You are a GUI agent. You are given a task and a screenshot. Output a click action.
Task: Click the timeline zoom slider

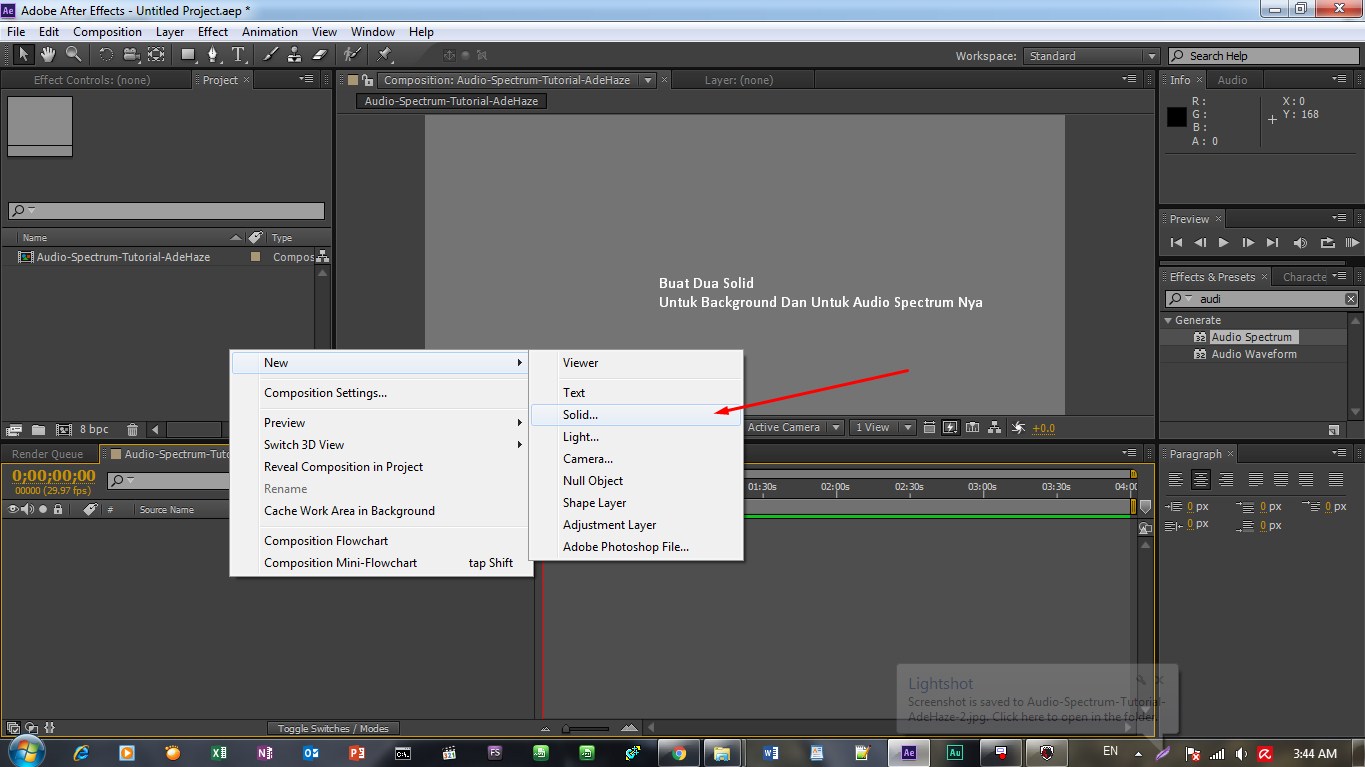coord(587,729)
